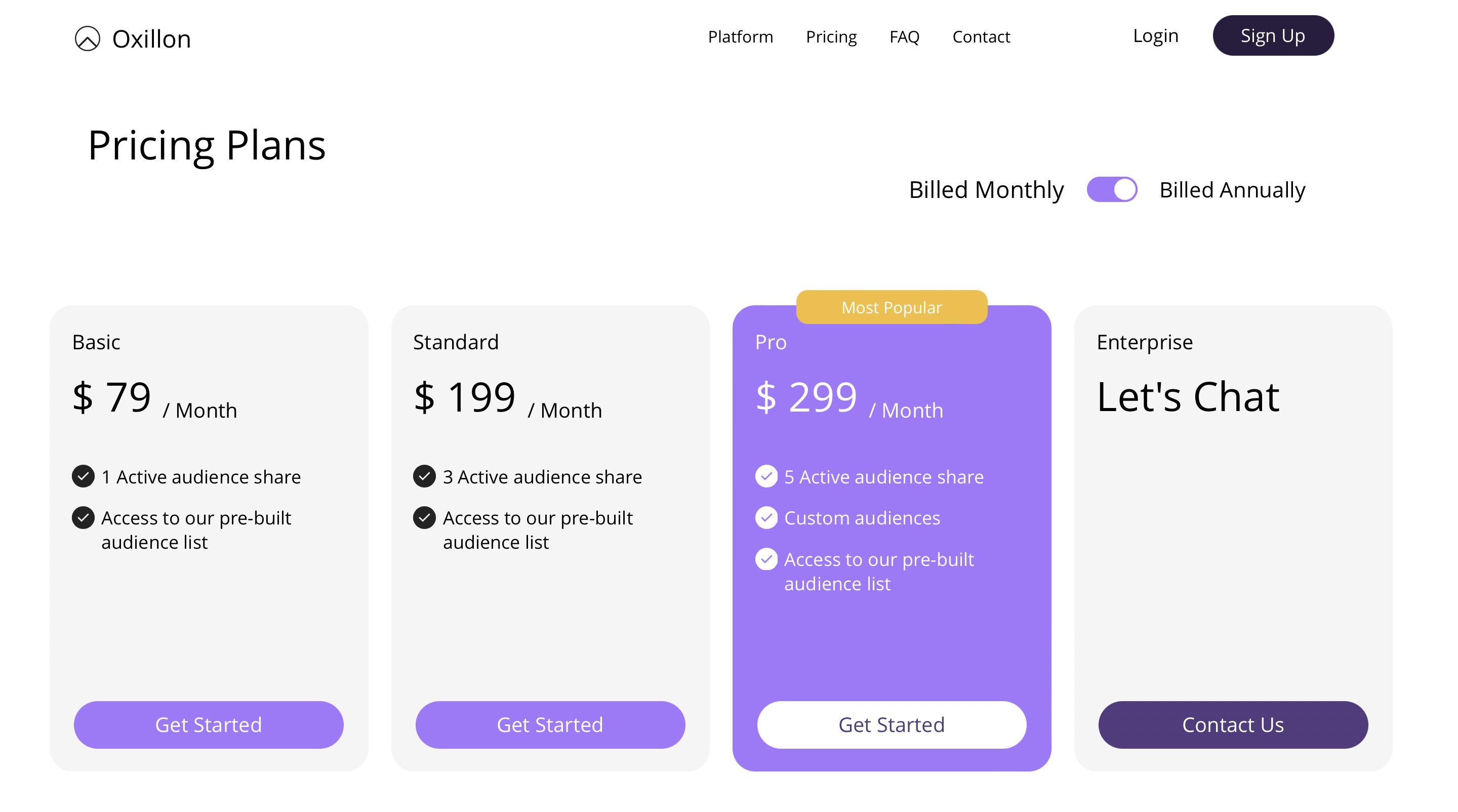Select the Billed Monthly label
The height and width of the screenshot is (812, 1458).
click(986, 190)
